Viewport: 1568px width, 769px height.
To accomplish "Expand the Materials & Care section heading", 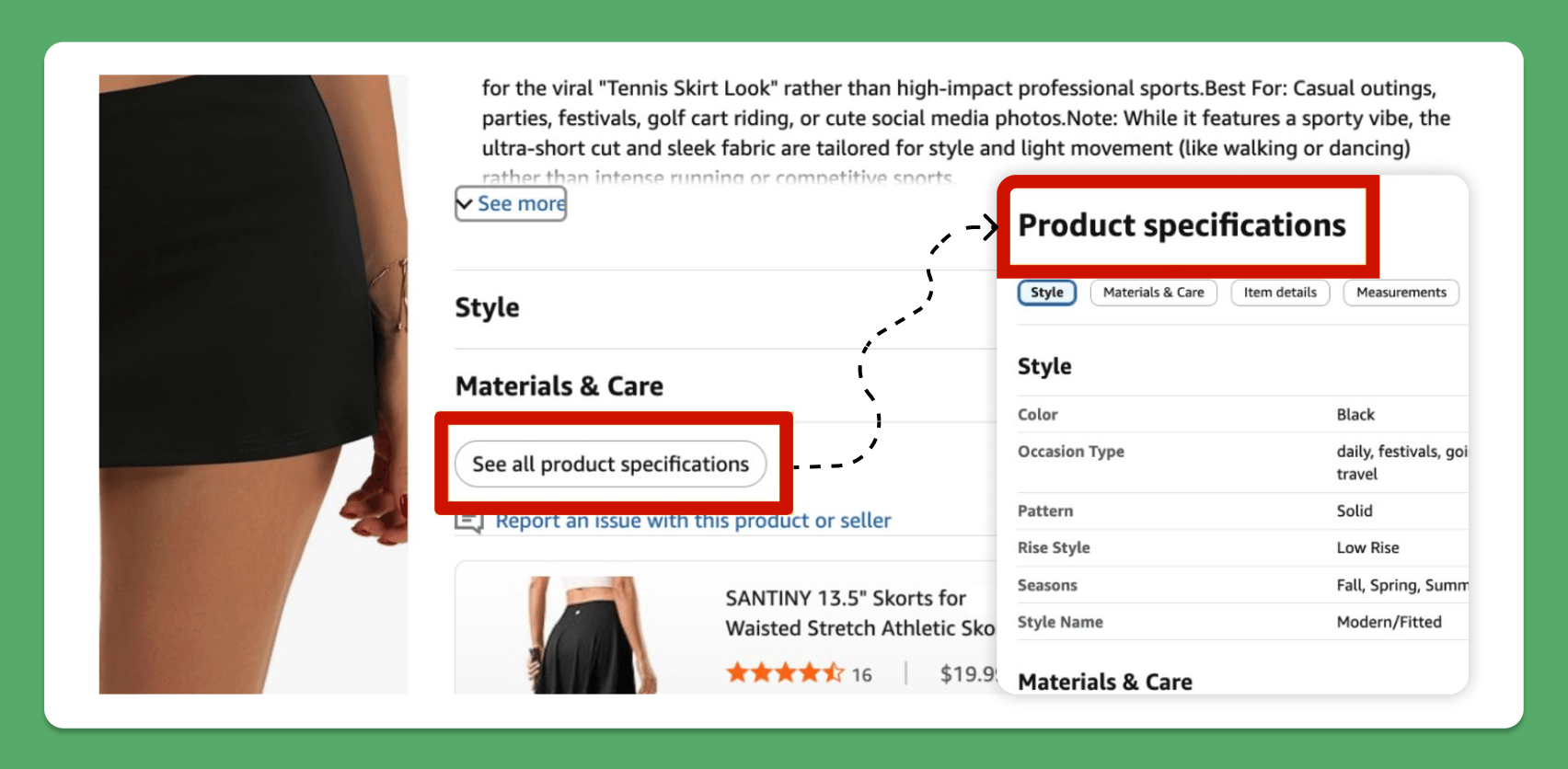I will 559,386.
